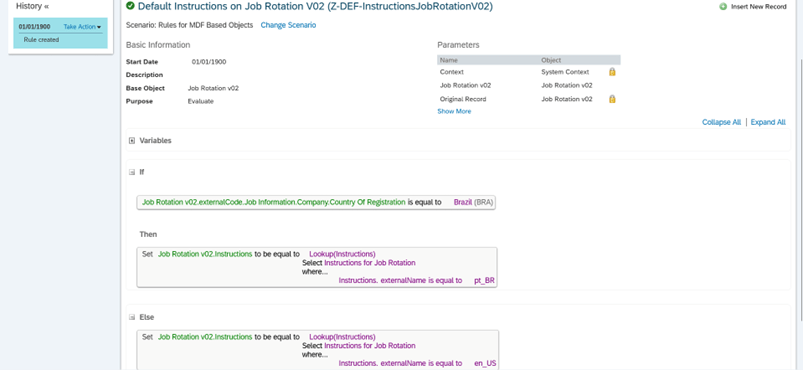Viewport: 803px width, 370px height.
Task: Collapse the History panel using the « icon
Action: tap(46, 7)
